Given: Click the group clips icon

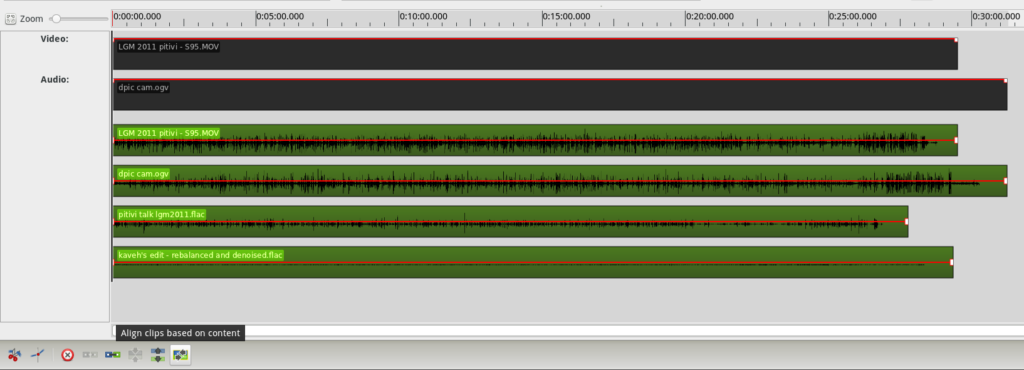Looking at the screenshot, I should (157, 355).
